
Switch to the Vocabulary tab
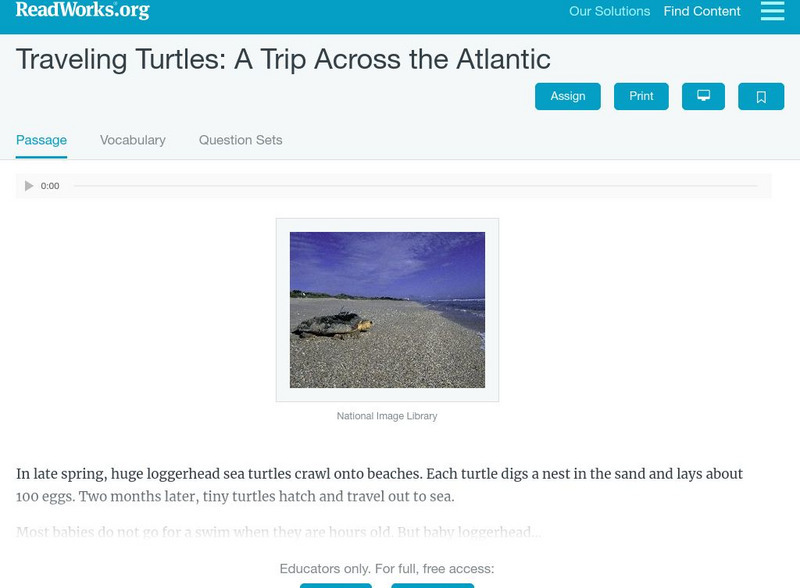coord(133,140)
